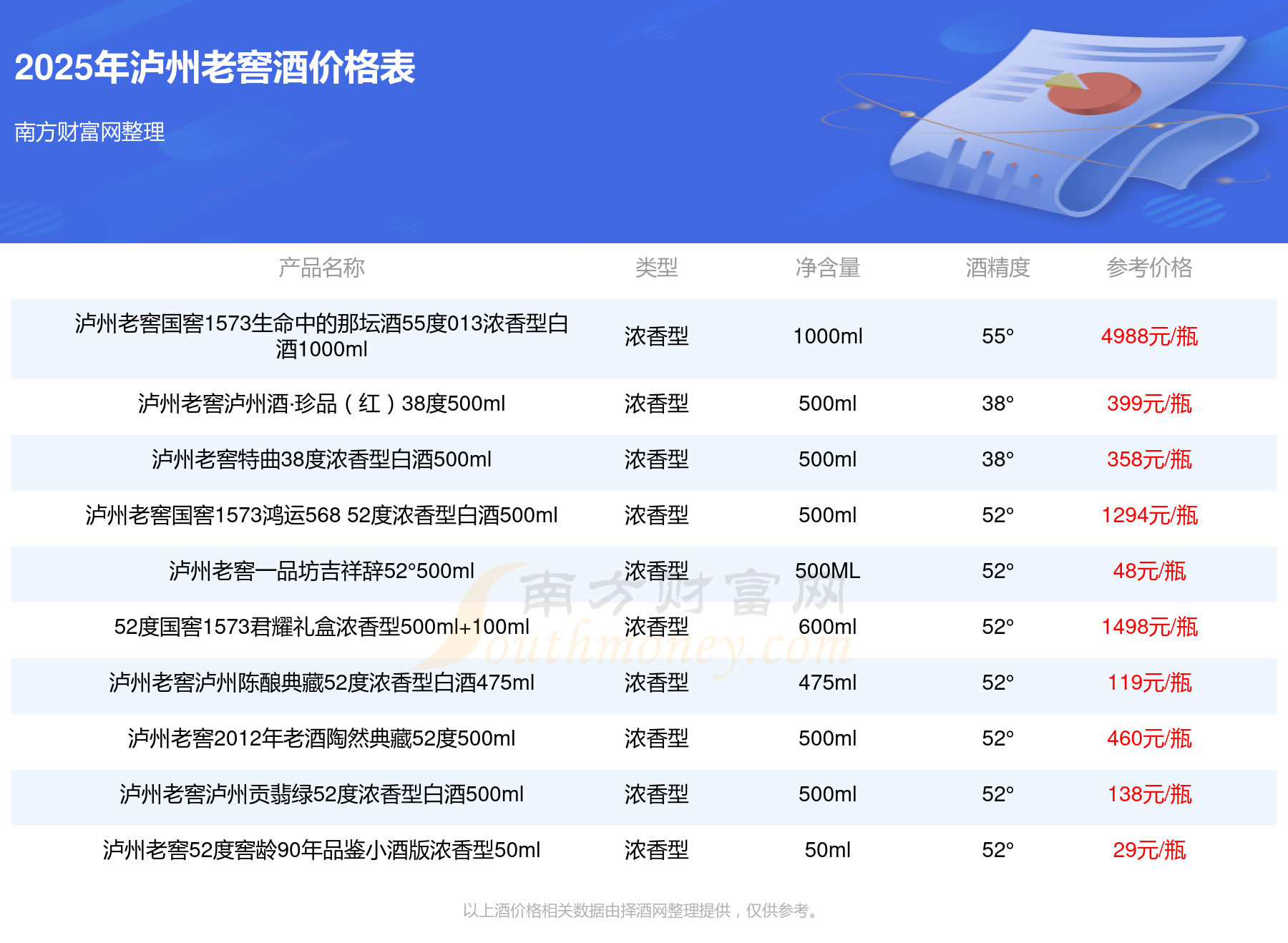Select the 参考价格 column header

(1149, 268)
